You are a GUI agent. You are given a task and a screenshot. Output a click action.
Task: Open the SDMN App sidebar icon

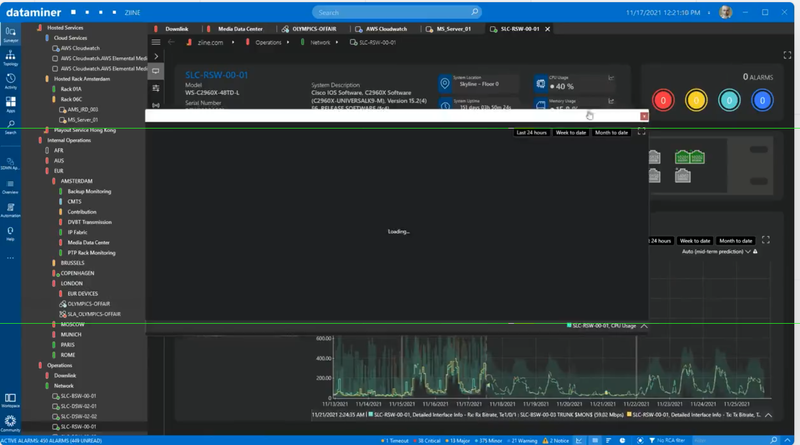coord(10,164)
